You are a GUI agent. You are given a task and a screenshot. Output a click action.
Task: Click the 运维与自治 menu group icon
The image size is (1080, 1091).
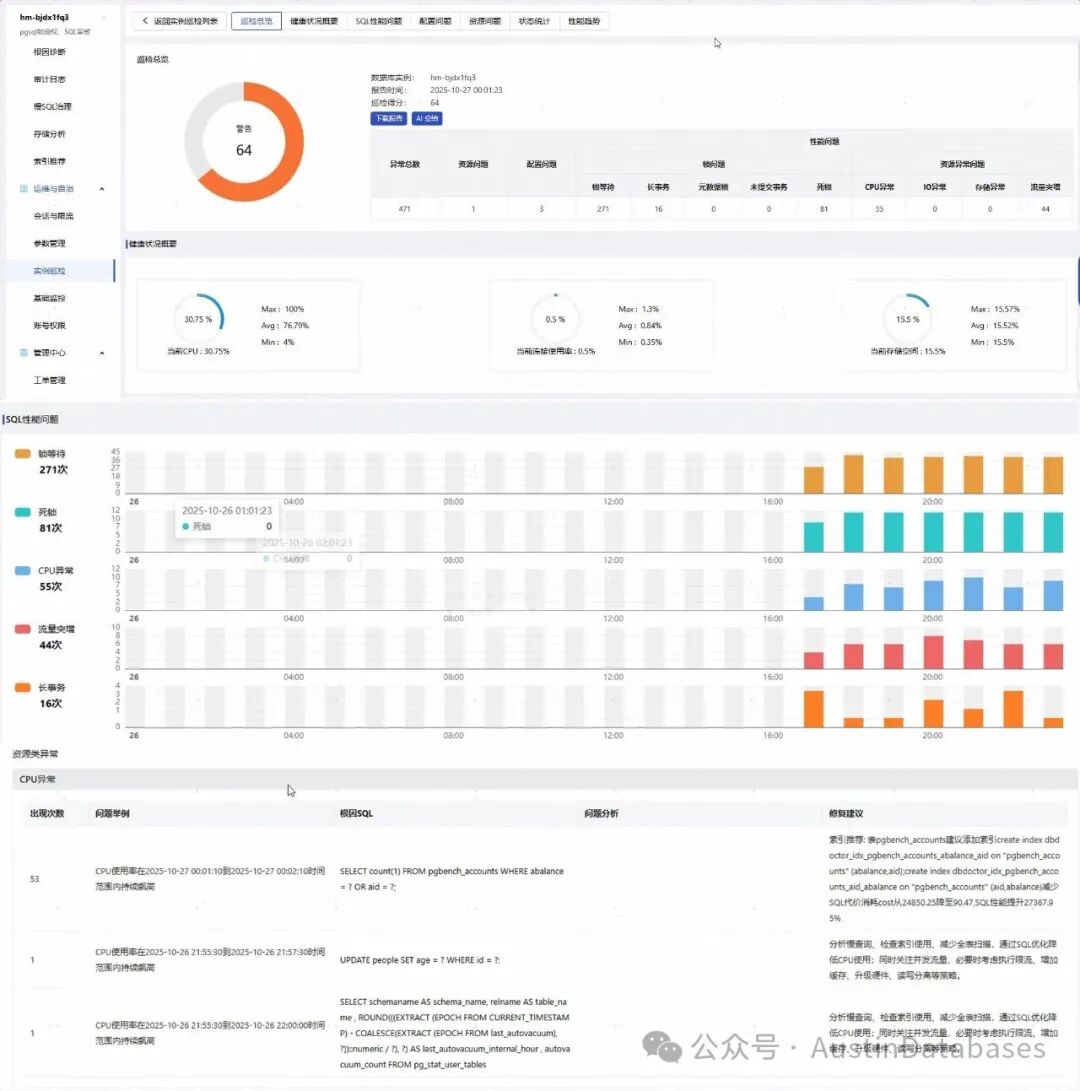point(24,189)
